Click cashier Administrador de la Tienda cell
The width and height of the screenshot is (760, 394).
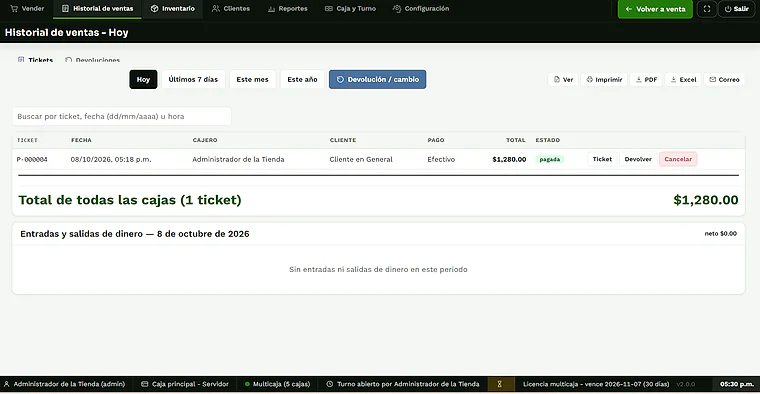pos(238,159)
